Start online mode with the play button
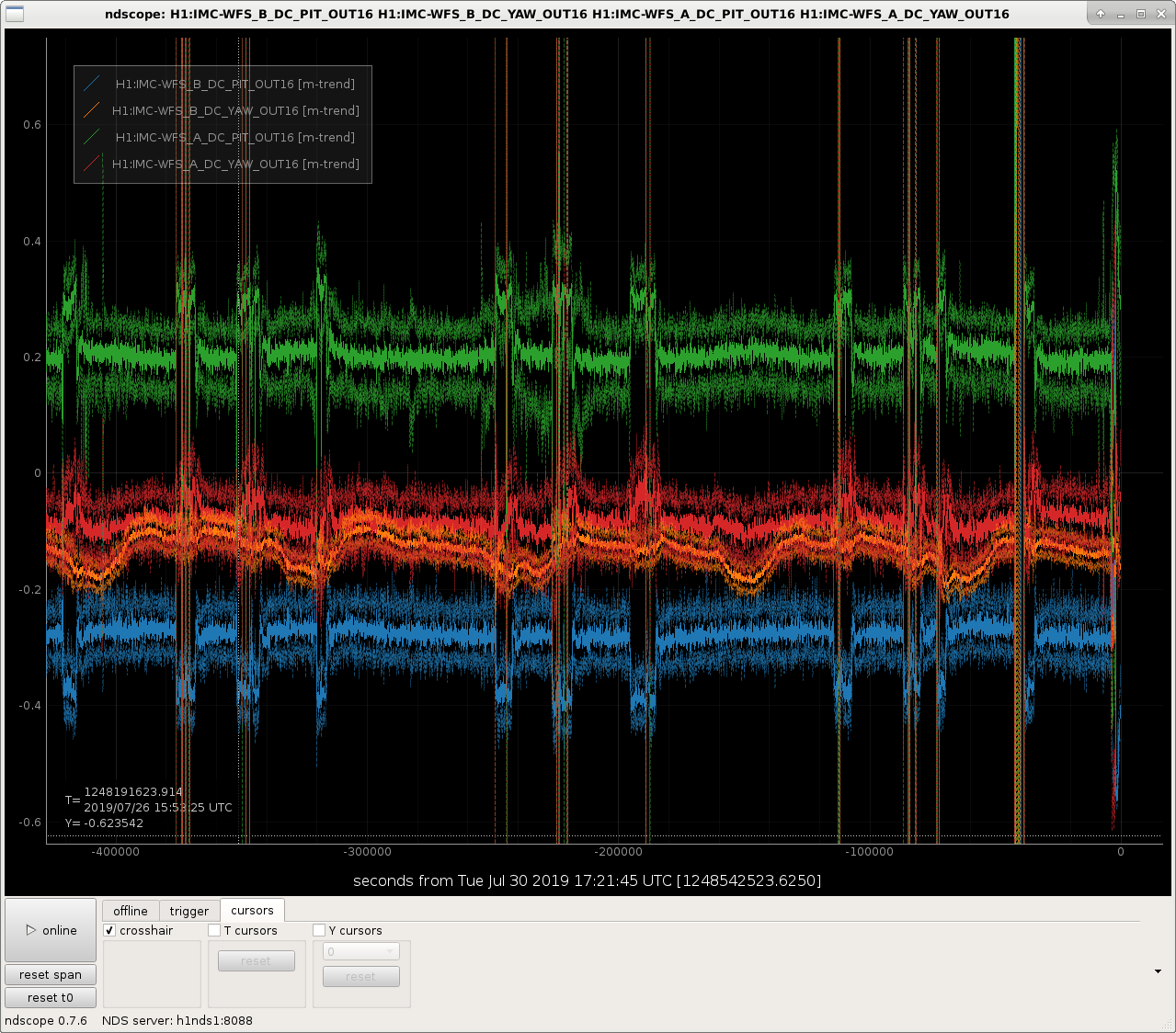 [x=51, y=930]
